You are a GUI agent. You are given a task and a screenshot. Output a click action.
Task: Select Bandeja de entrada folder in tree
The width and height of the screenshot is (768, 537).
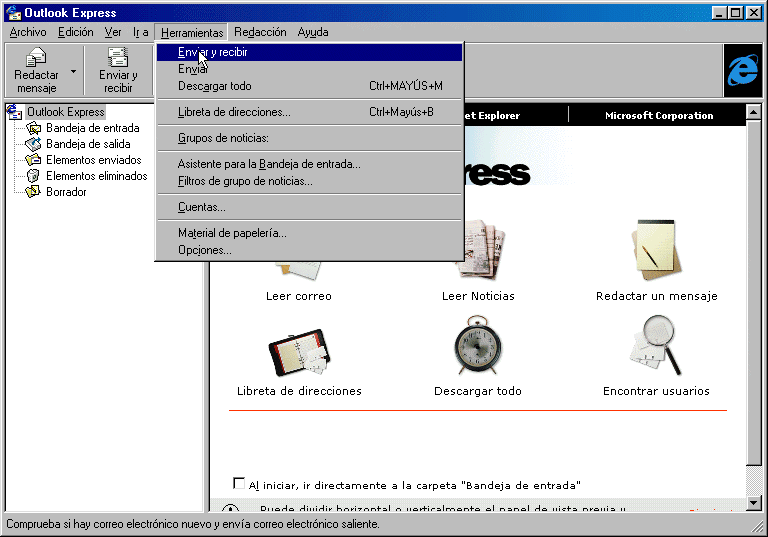tap(92, 128)
